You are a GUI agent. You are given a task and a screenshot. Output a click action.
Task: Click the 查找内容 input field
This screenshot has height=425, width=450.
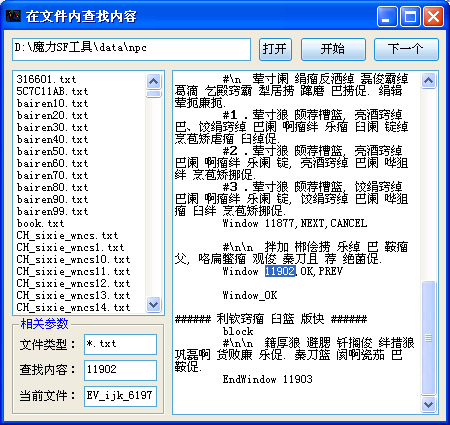(120, 370)
